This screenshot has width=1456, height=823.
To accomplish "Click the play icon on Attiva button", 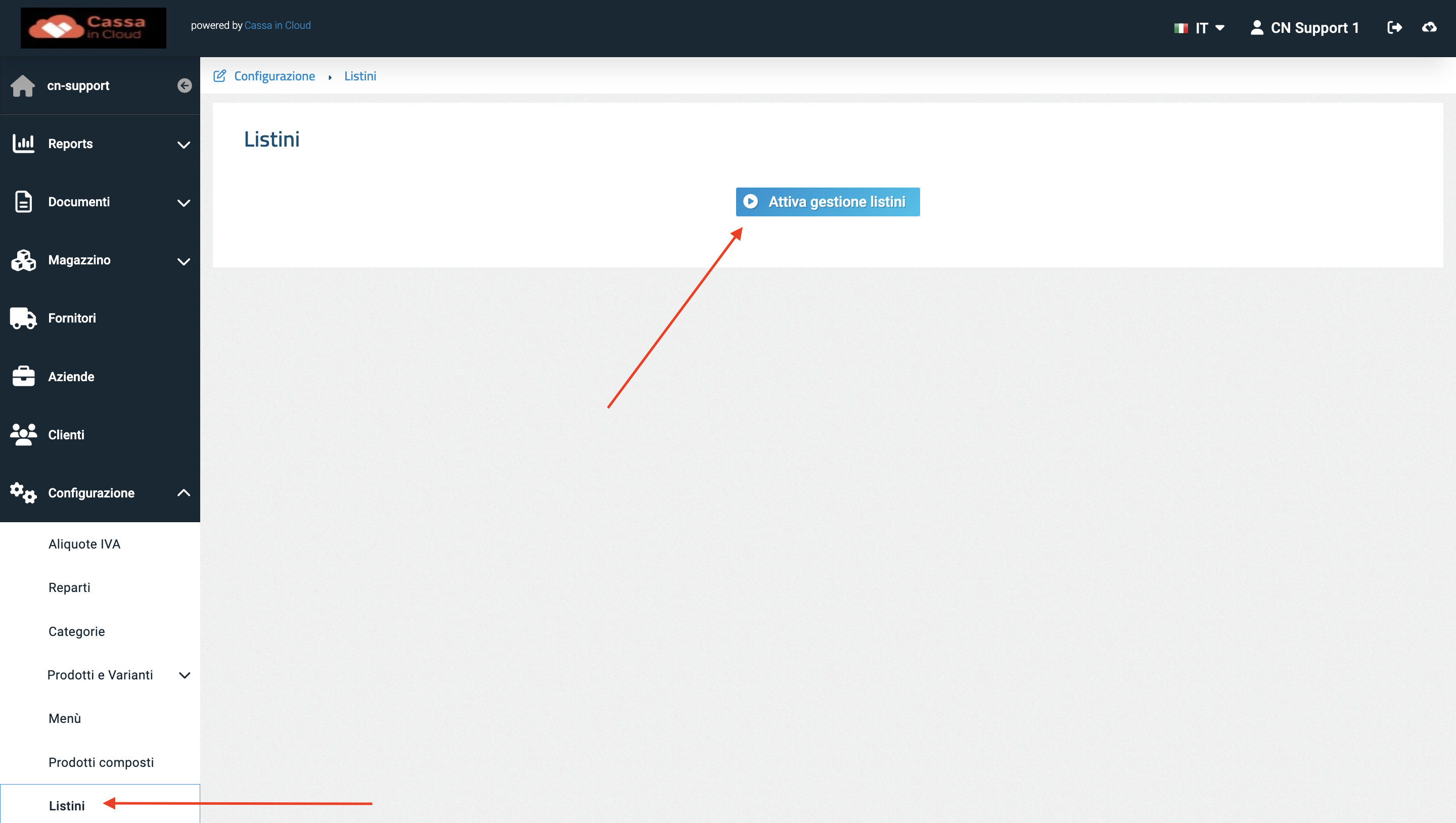I will (x=751, y=201).
